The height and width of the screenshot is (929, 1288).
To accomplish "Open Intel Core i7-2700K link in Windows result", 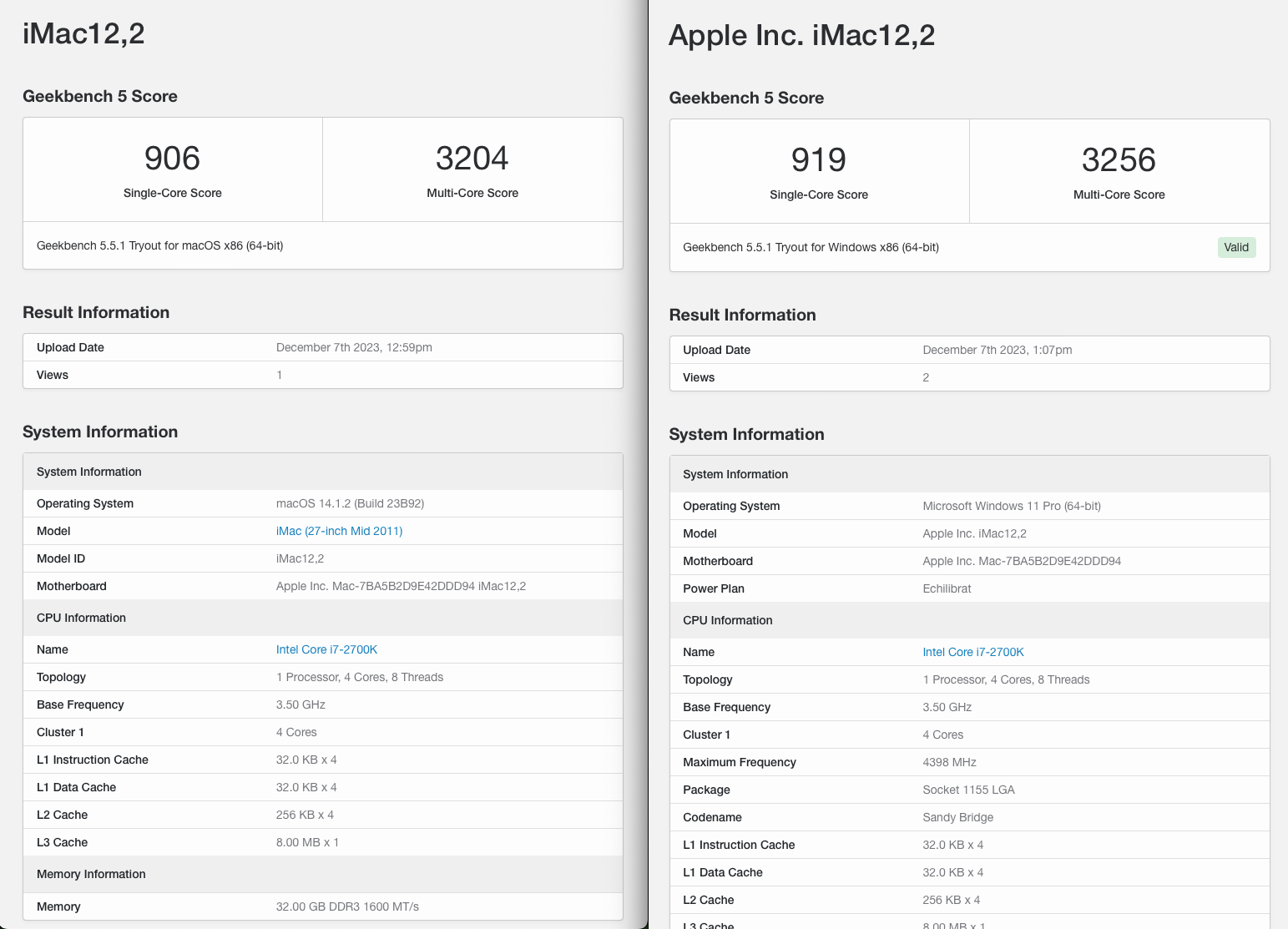I will tap(972, 652).
